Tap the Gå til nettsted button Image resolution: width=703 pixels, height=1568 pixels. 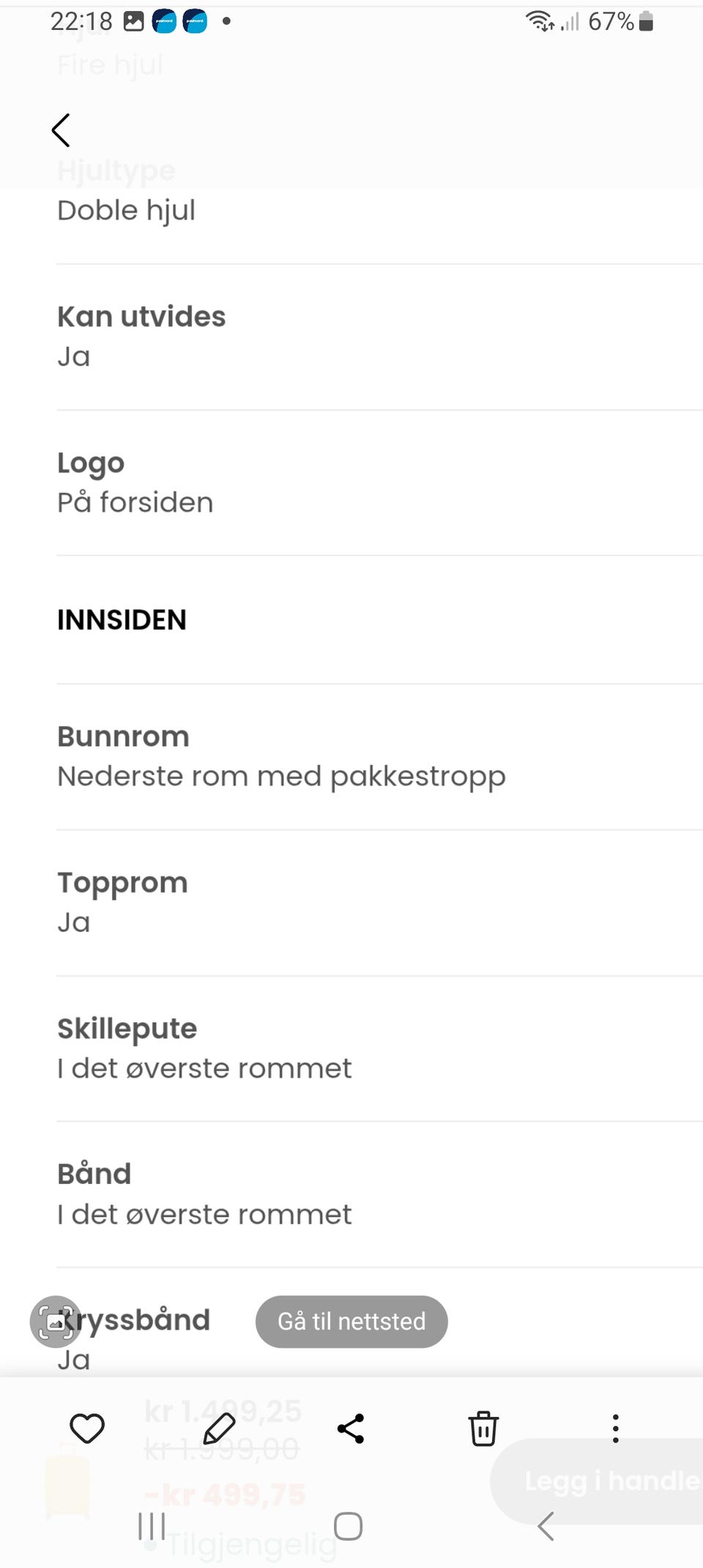351,1321
